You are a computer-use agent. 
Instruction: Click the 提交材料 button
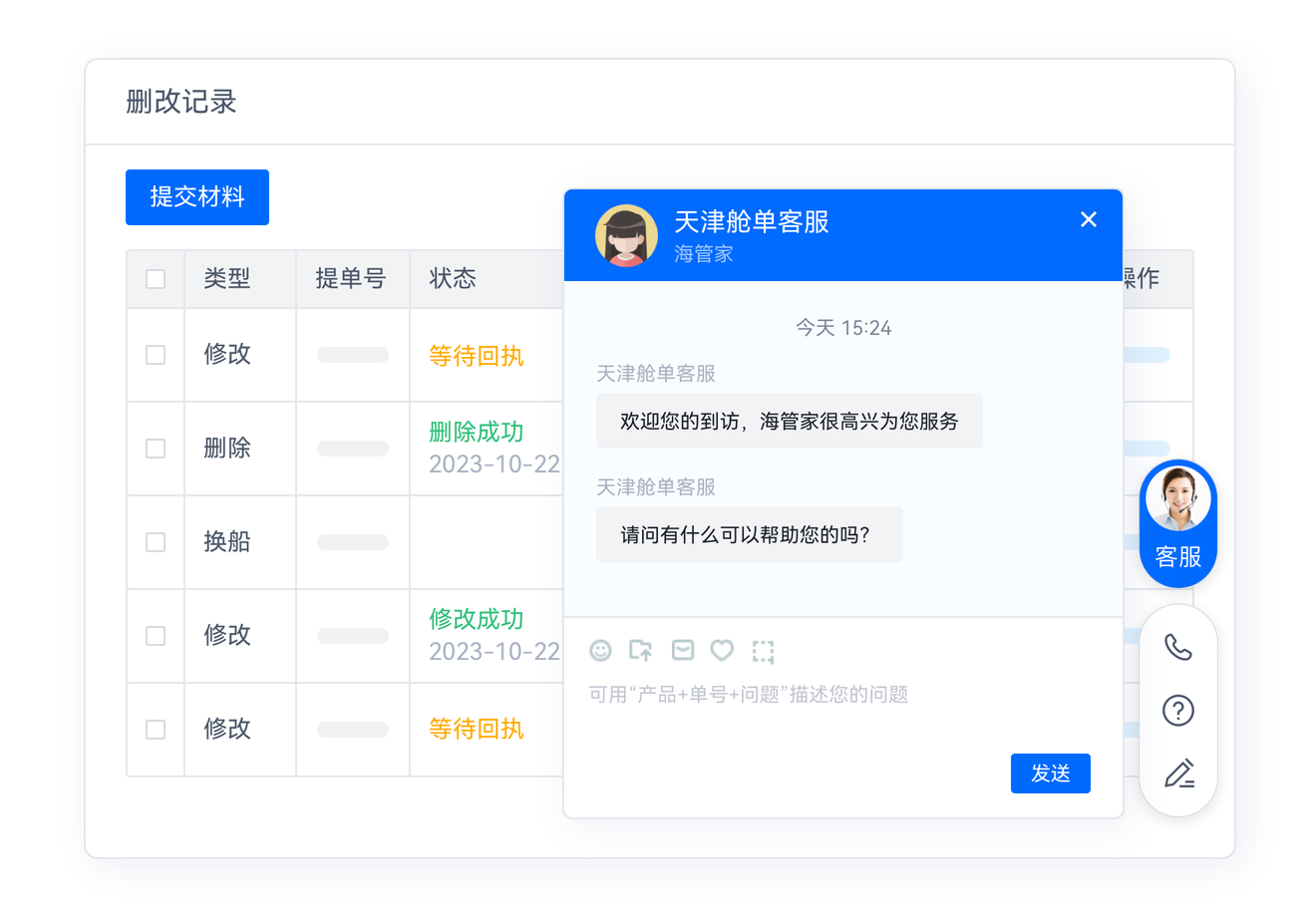[x=196, y=197]
